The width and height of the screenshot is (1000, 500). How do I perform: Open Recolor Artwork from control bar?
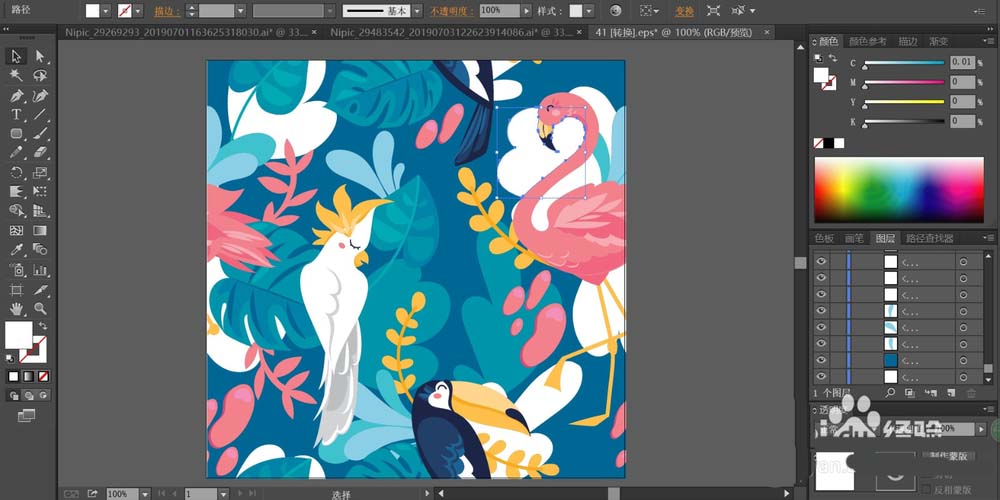coord(615,11)
